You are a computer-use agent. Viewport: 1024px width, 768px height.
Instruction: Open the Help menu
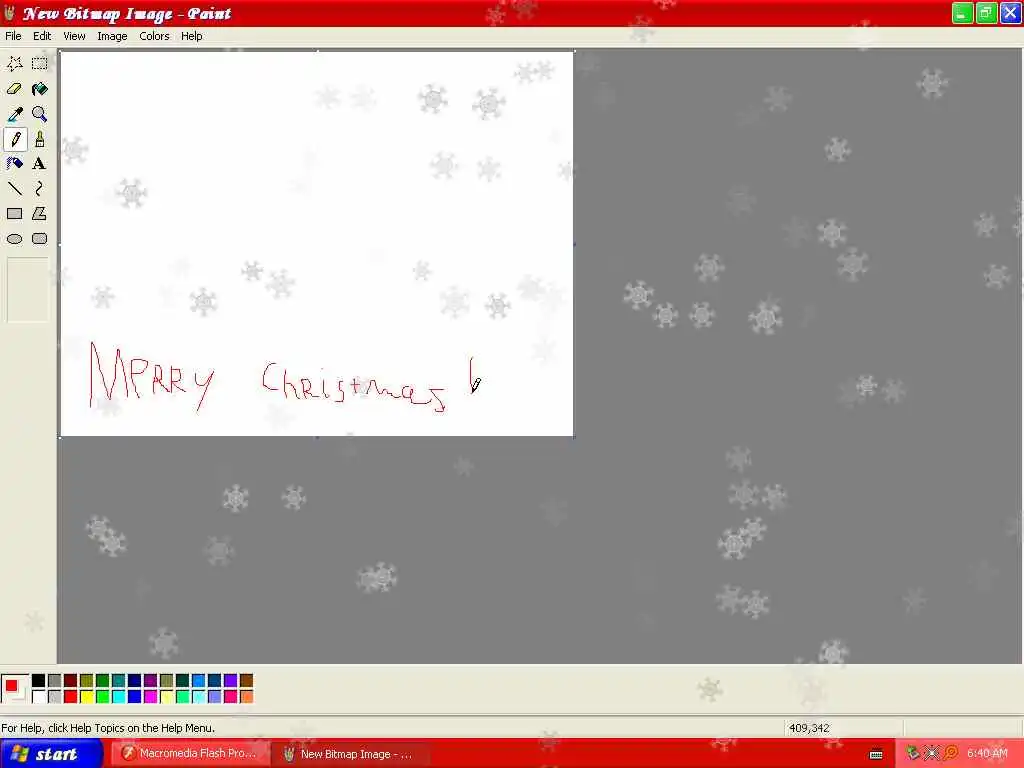tap(191, 36)
